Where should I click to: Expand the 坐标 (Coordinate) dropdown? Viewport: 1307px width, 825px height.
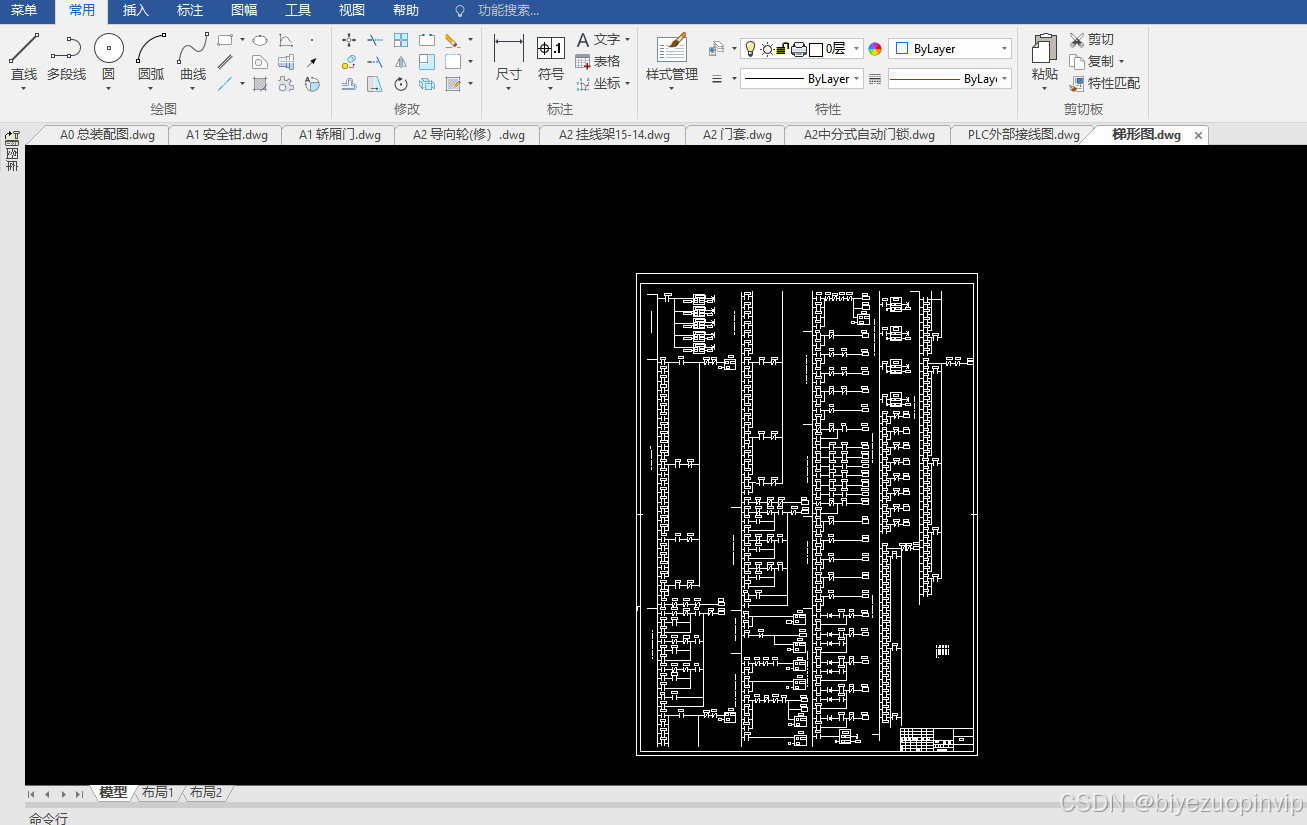point(627,84)
